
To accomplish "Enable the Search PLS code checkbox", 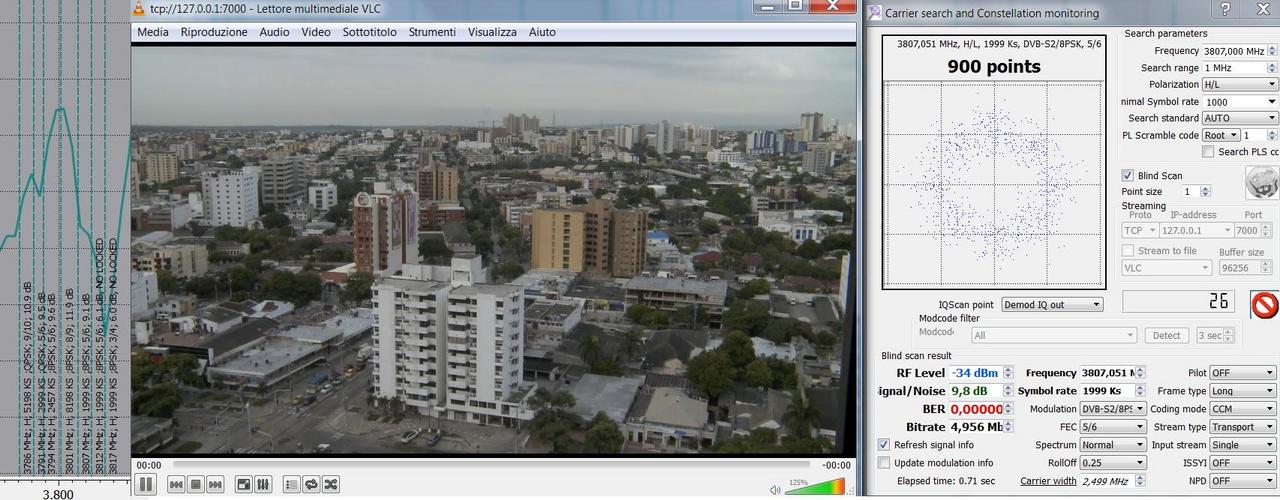I will (x=1209, y=152).
